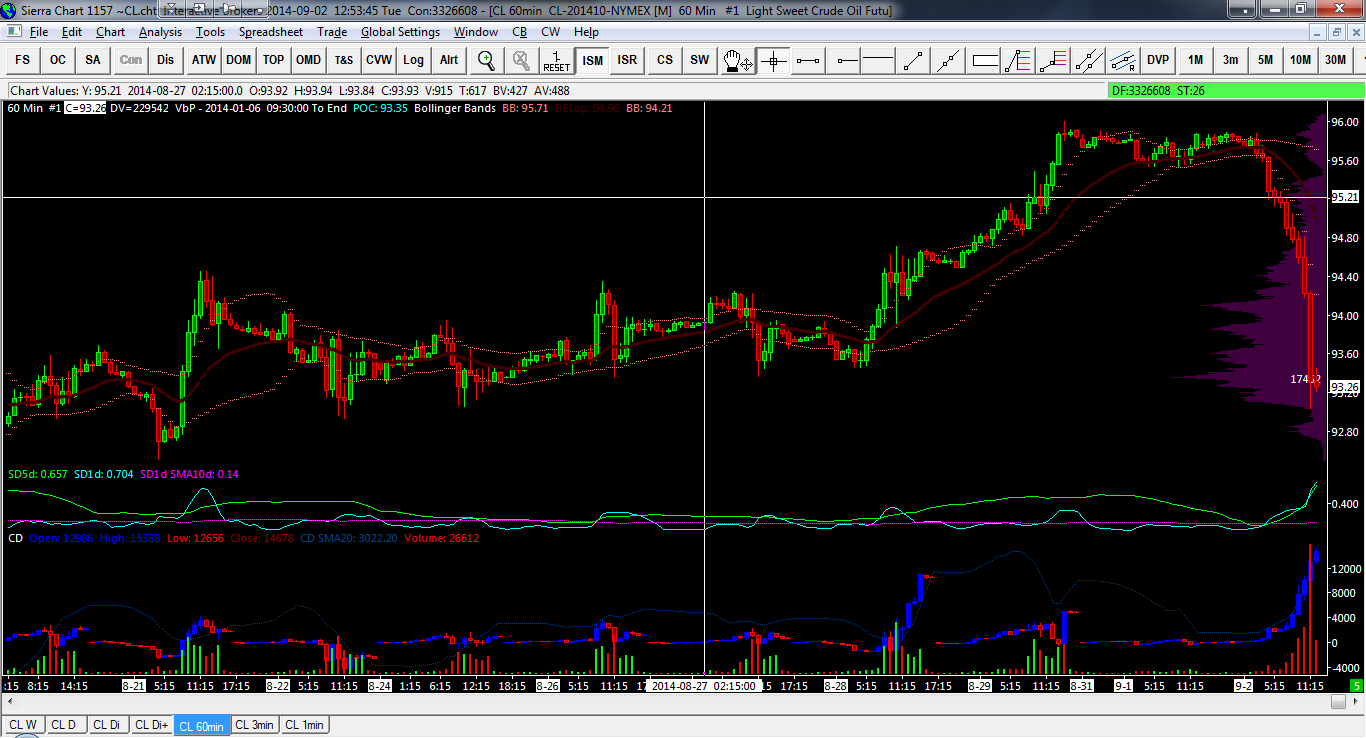Toggle the SW toolbar button
The image size is (1366, 738).
pyautogui.click(x=699, y=60)
